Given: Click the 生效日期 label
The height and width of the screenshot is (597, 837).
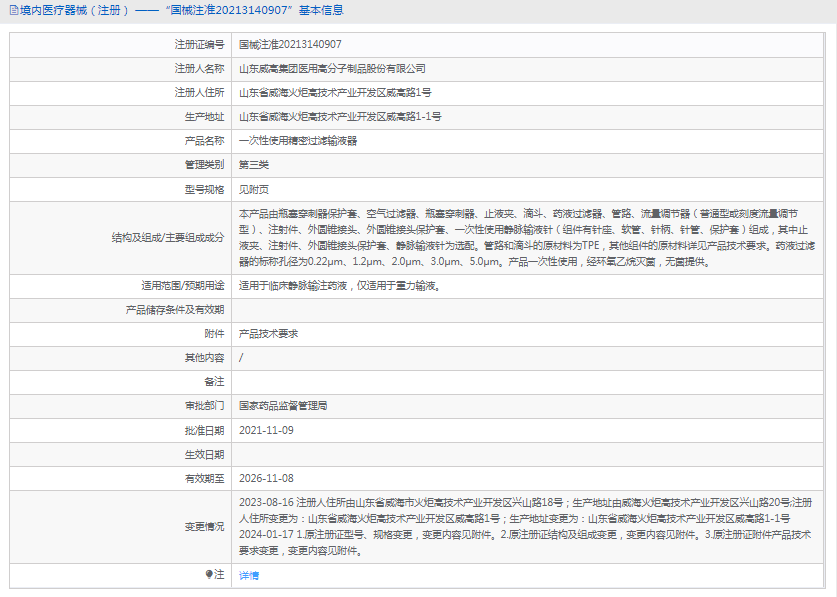Looking at the screenshot, I should coord(204,454).
